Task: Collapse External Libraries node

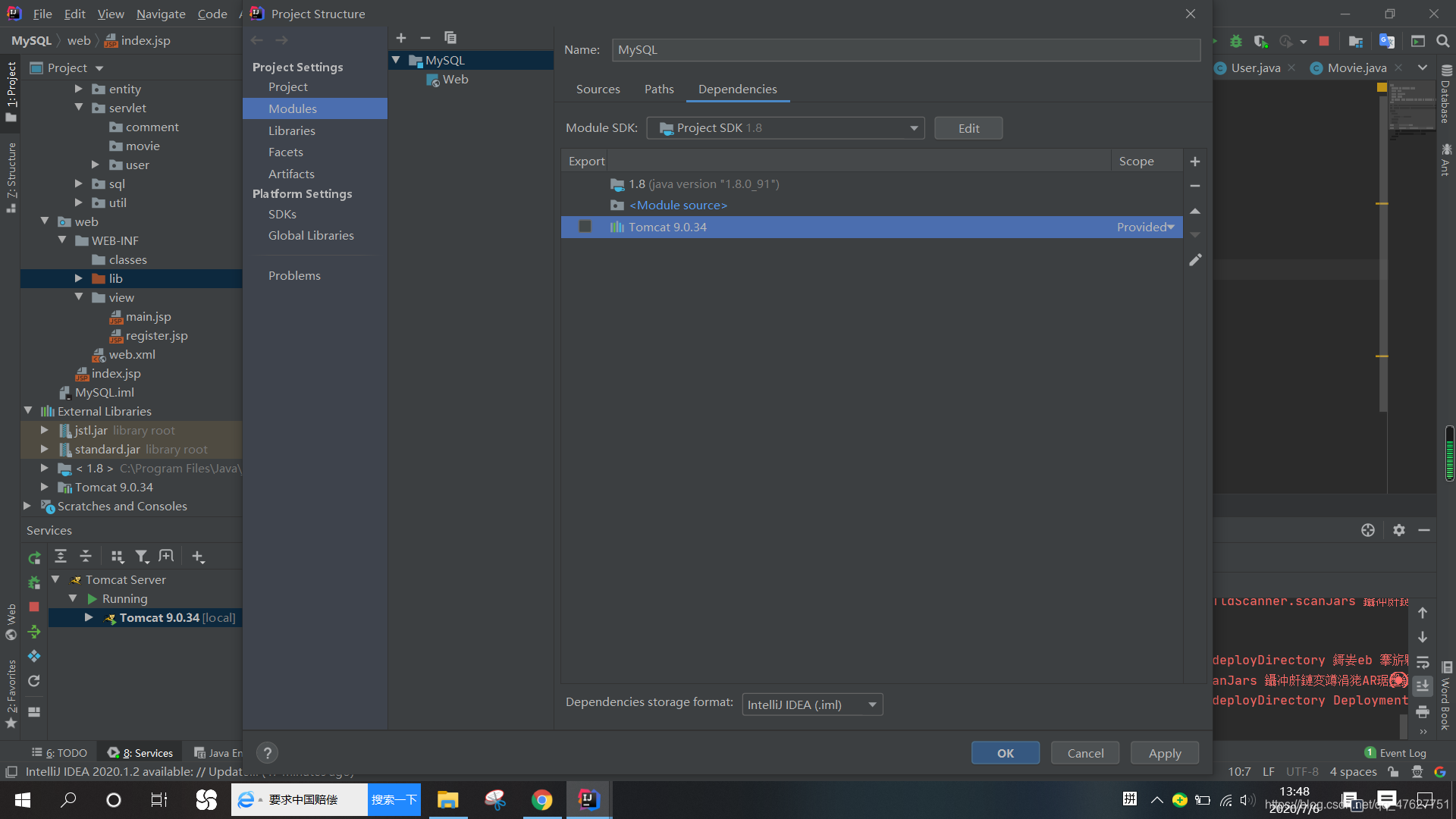Action: (28, 411)
